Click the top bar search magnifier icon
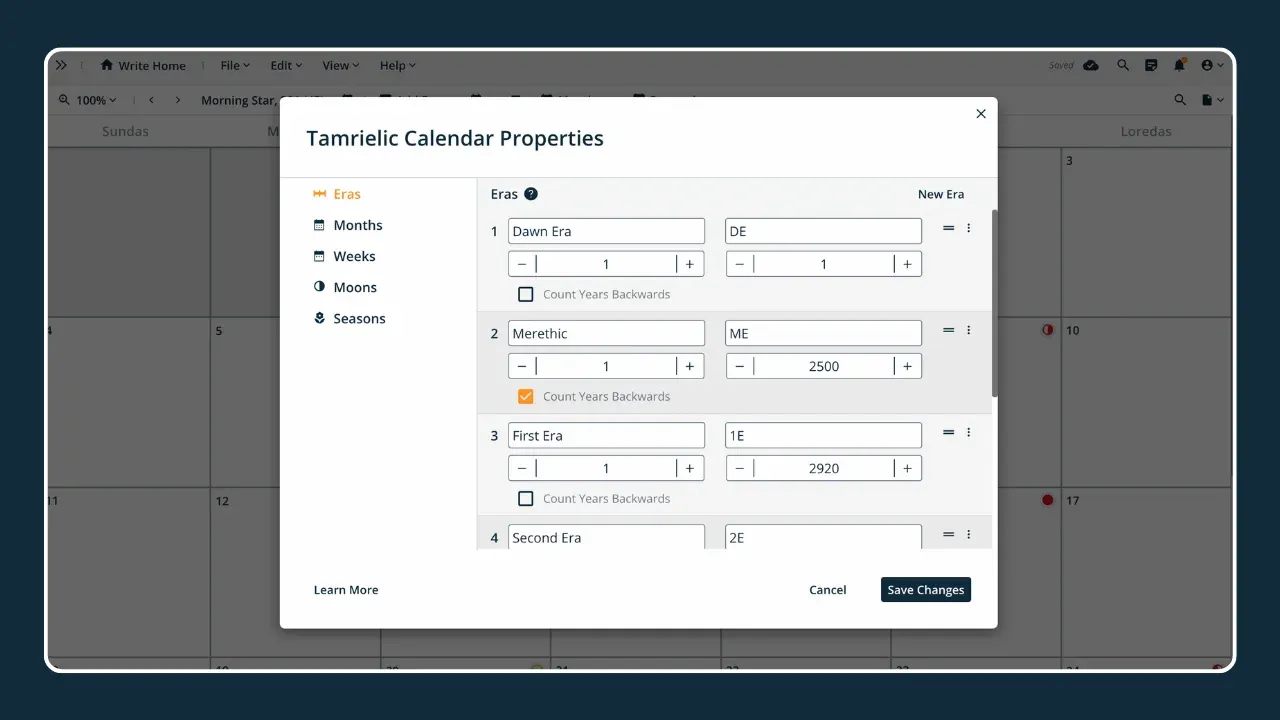 pyautogui.click(x=1123, y=66)
